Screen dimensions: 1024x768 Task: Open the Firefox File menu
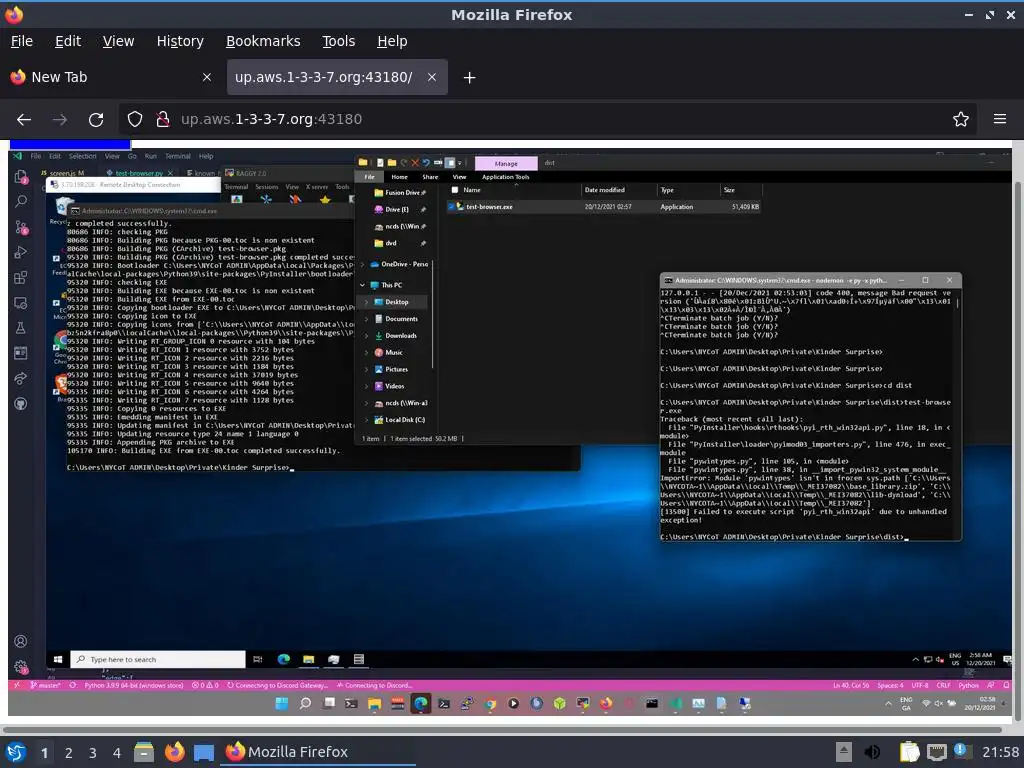point(22,41)
